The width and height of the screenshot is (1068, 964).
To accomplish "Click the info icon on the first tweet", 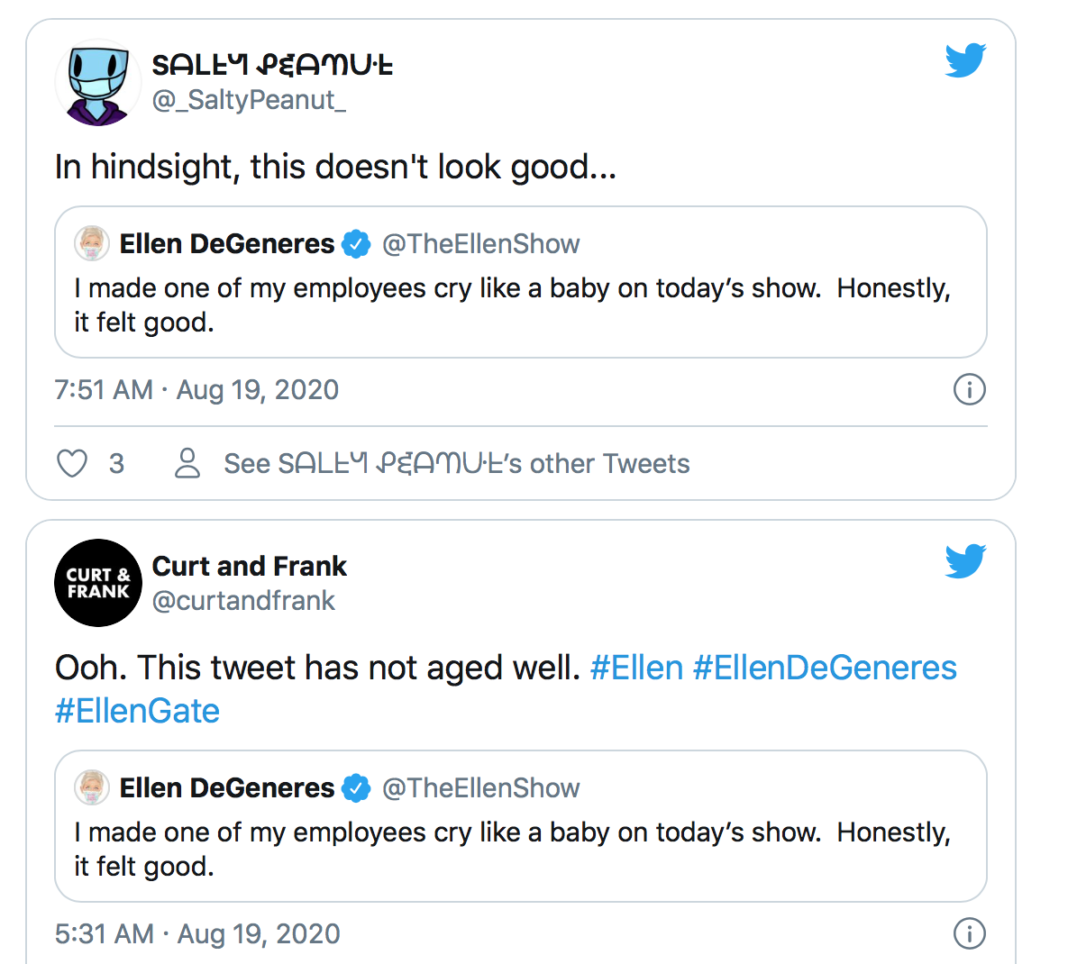I will (x=968, y=390).
